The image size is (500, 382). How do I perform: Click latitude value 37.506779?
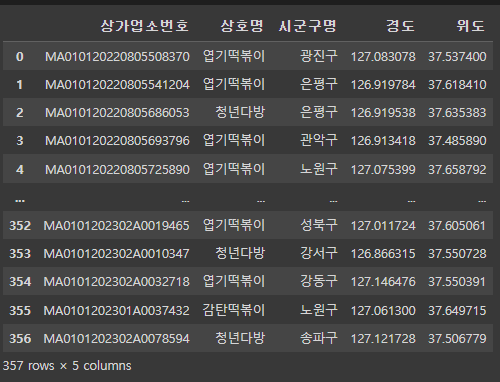click(457, 339)
